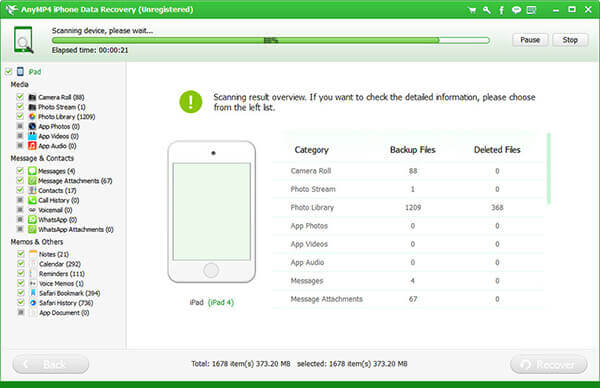Click the Safari Bookmark icon
The width and height of the screenshot is (600, 388).
pyautogui.click(x=33, y=293)
